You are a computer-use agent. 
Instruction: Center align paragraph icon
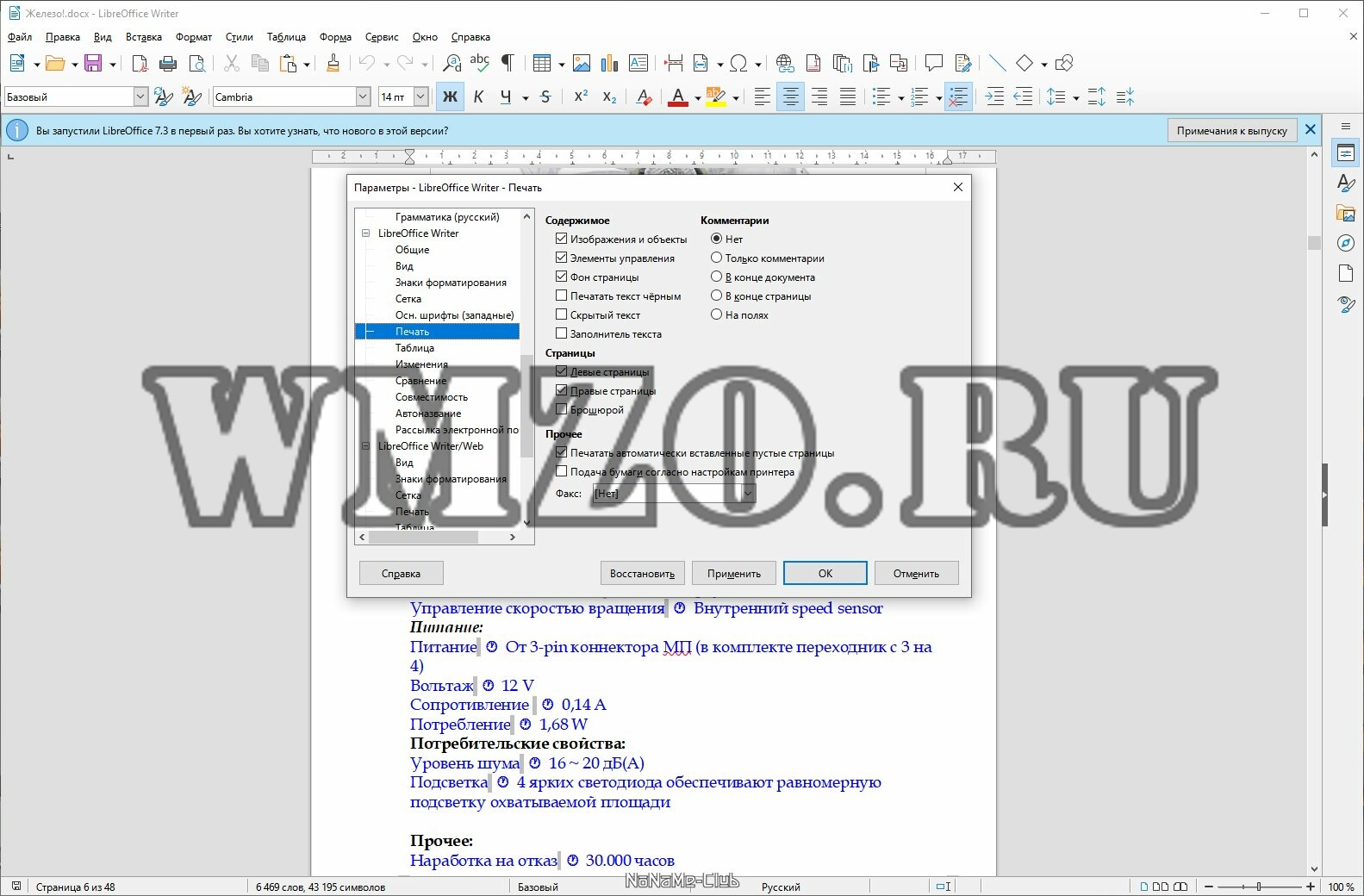coord(790,97)
